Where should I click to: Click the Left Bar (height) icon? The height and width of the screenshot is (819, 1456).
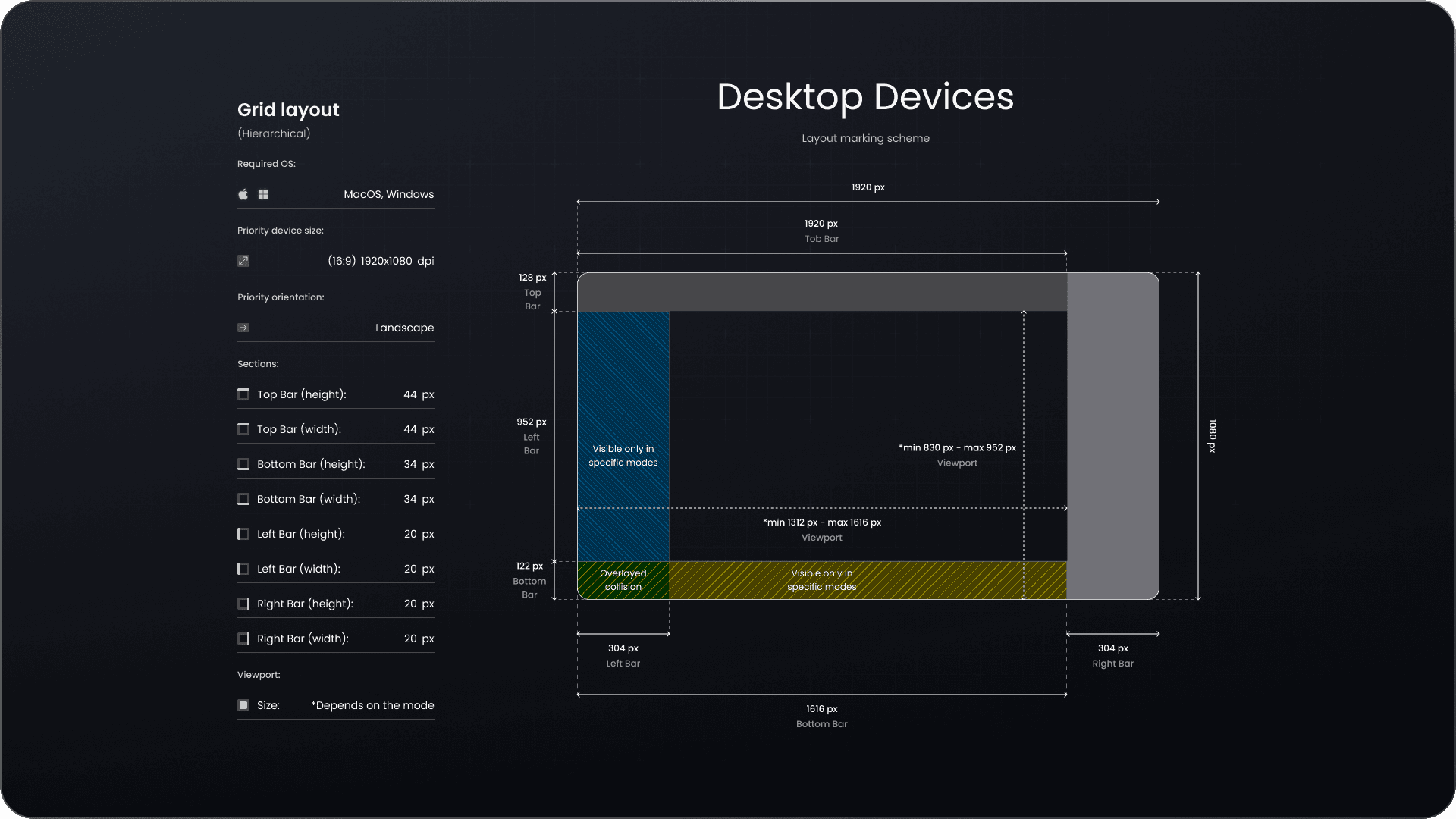coord(243,534)
